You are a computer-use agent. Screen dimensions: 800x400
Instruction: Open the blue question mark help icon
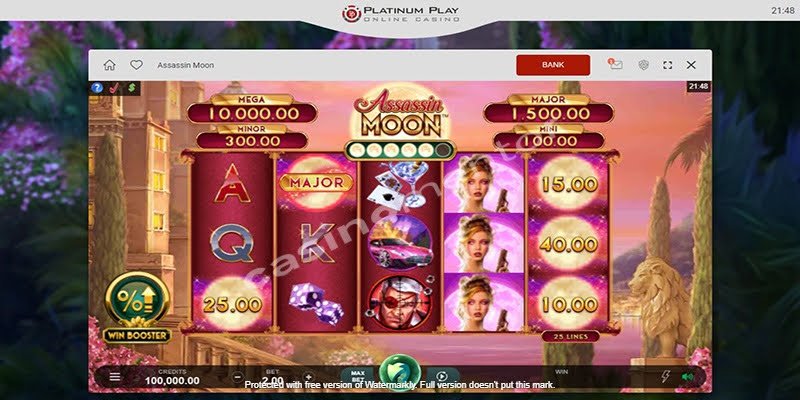(x=97, y=87)
